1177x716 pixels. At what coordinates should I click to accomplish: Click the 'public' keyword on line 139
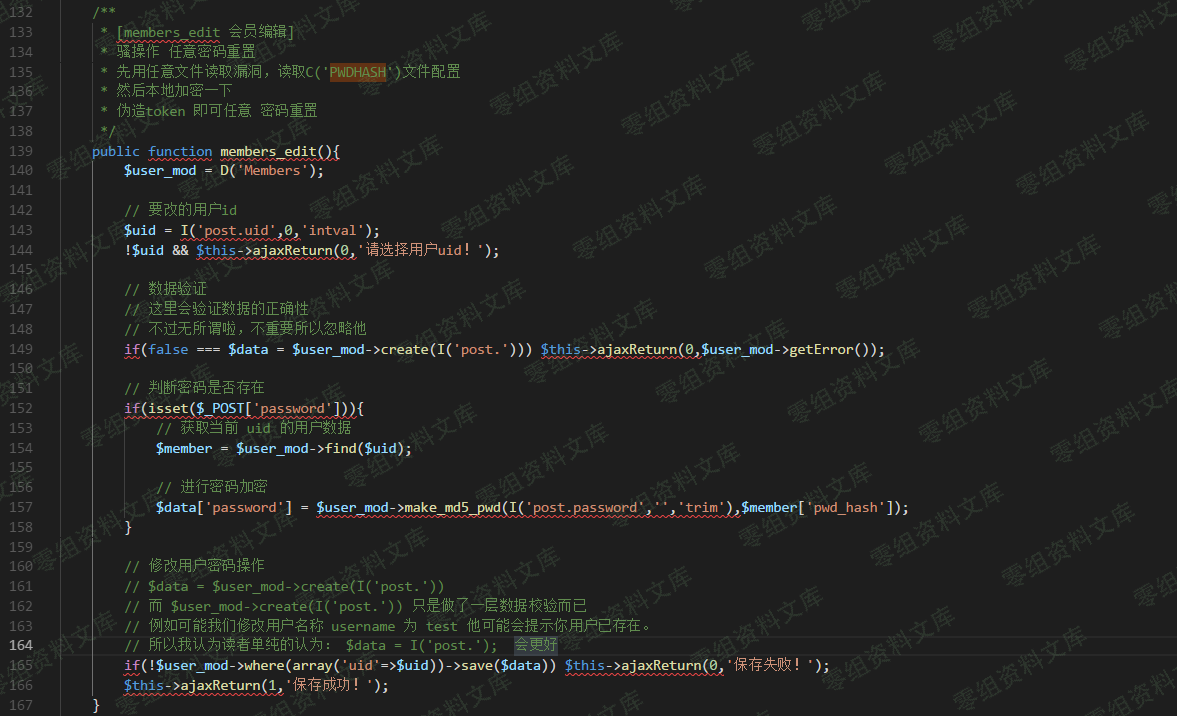coord(116,152)
